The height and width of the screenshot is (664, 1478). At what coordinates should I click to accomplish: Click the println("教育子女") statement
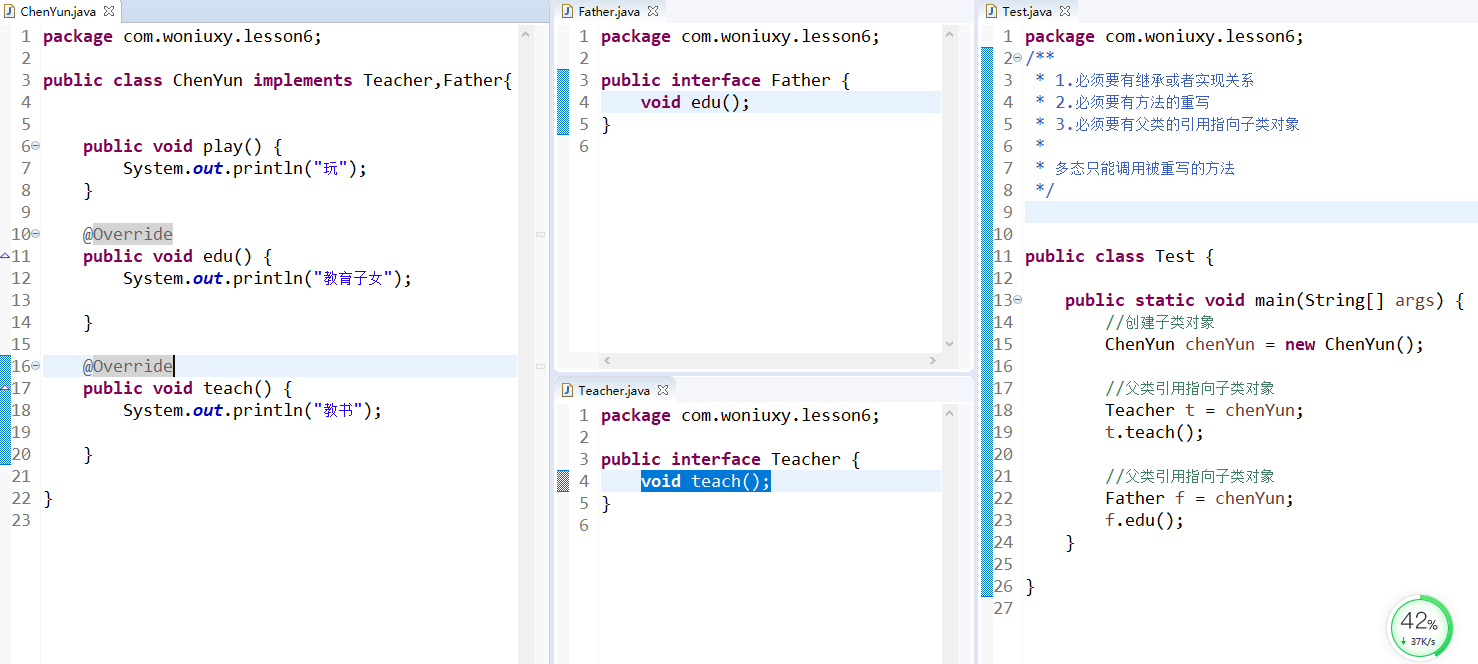click(267, 278)
